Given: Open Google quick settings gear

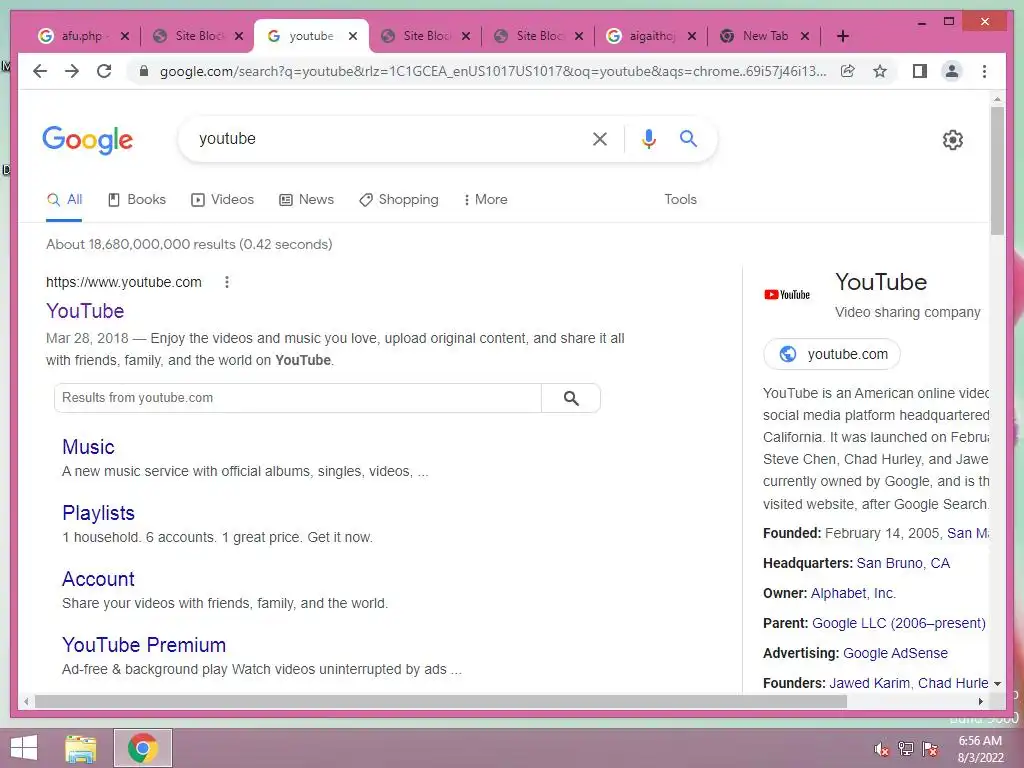Looking at the screenshot, I should click(953, 140).
